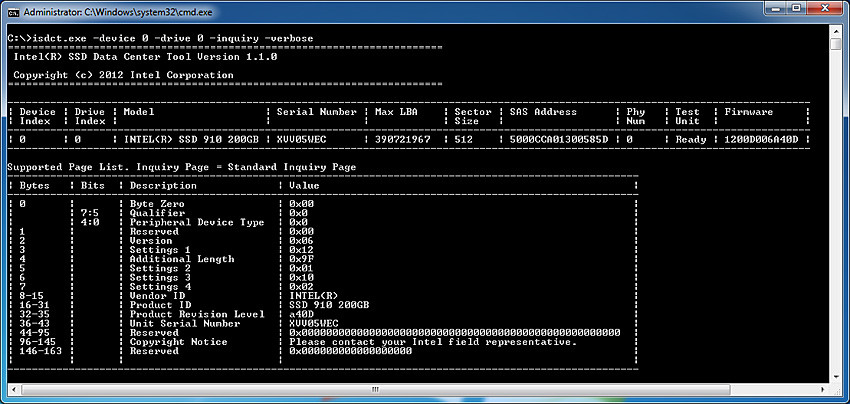
Task: Click the 'Sector Size' column header
Action: 473,116
